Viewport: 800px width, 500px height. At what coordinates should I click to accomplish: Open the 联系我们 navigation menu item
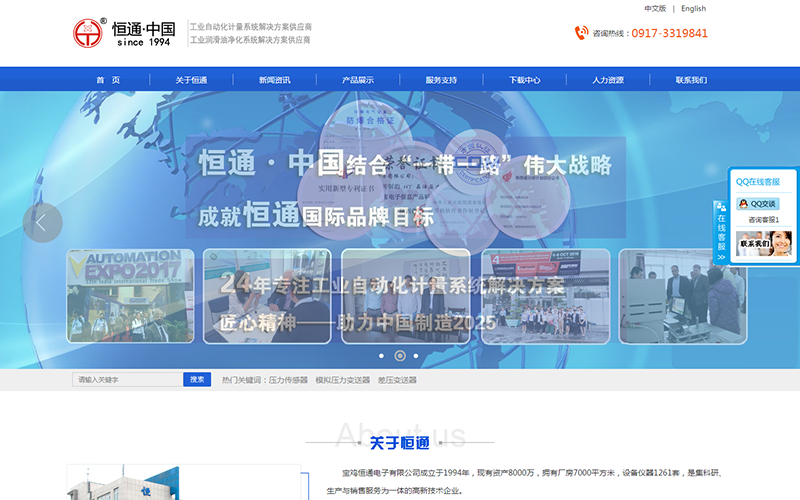pos(691,80)
